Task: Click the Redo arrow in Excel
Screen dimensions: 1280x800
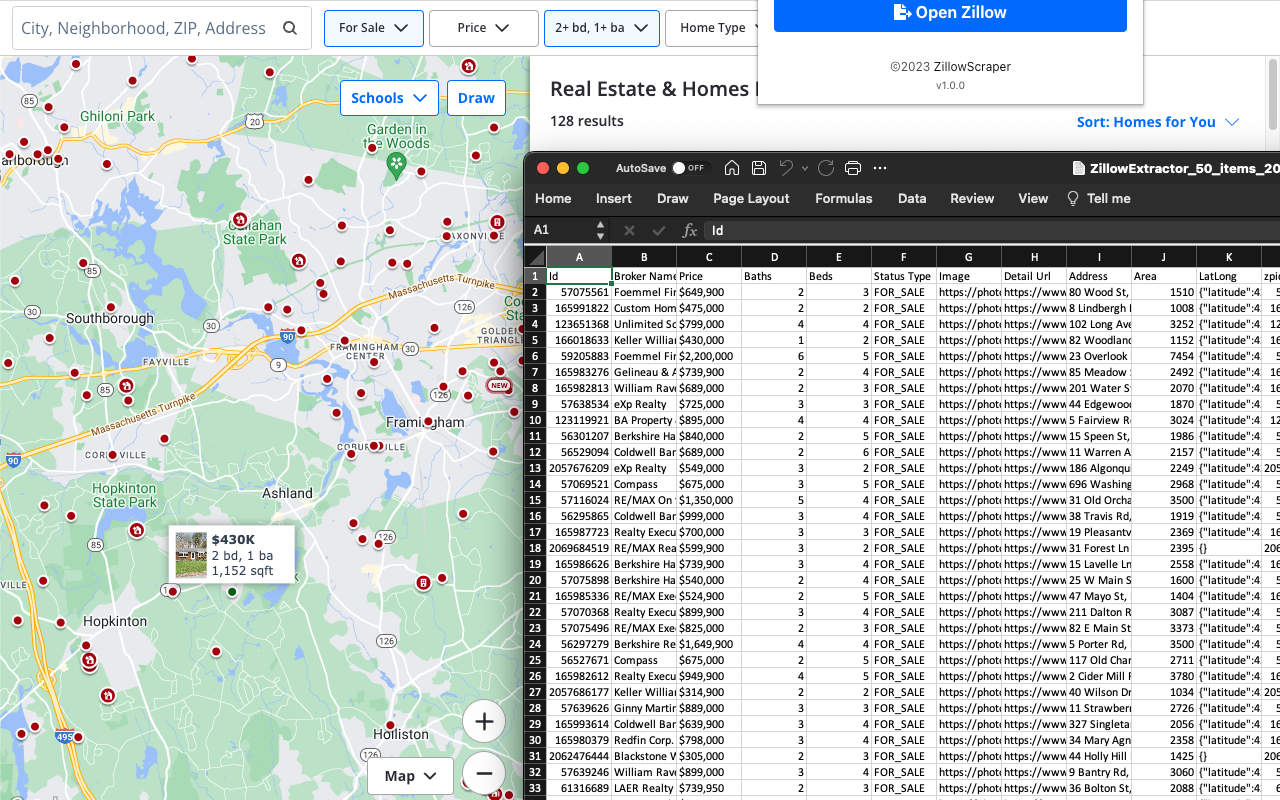Action: [x=826, y=168]
